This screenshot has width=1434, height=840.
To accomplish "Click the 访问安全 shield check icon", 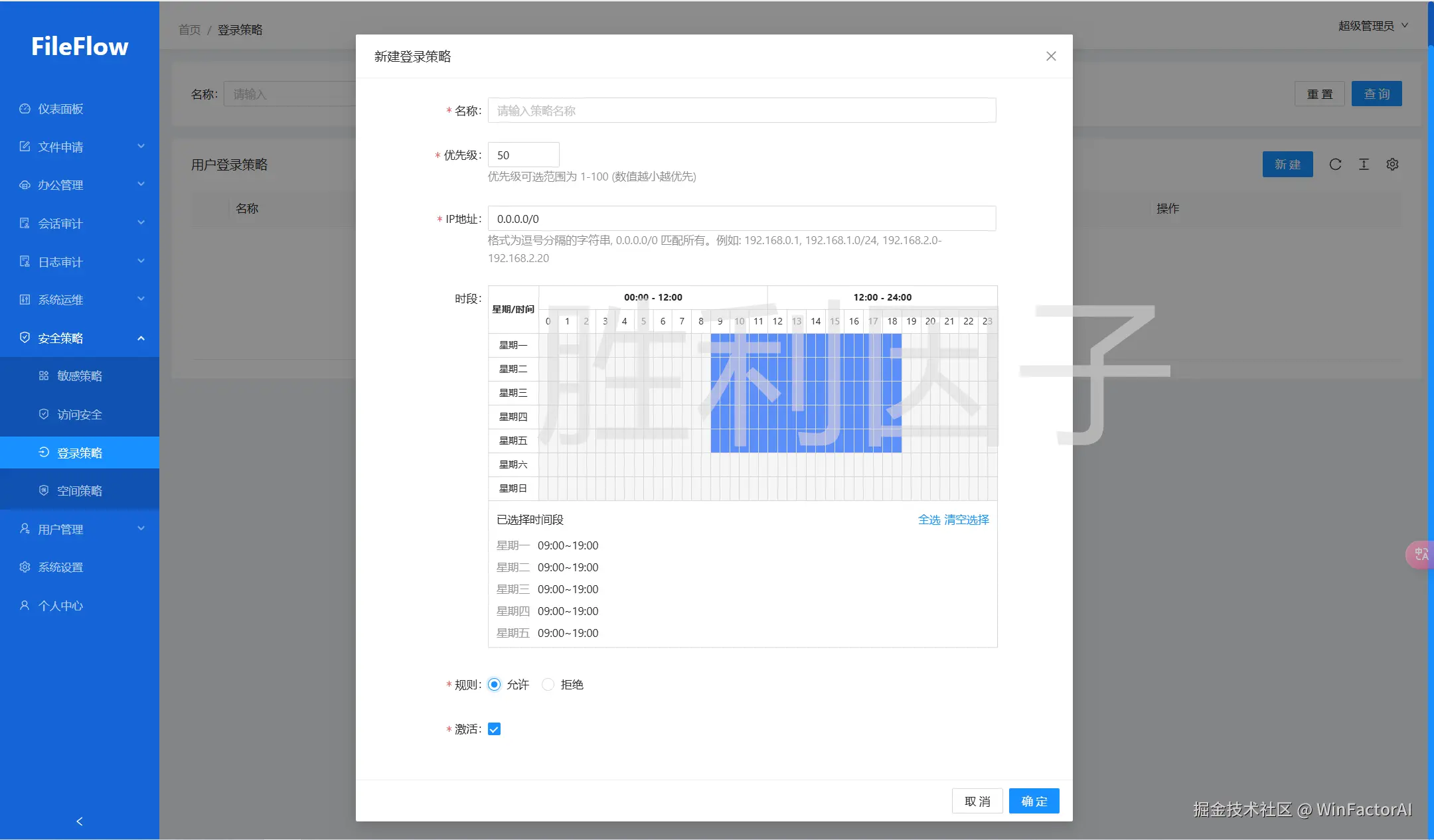I will click(x=43, y=414).
